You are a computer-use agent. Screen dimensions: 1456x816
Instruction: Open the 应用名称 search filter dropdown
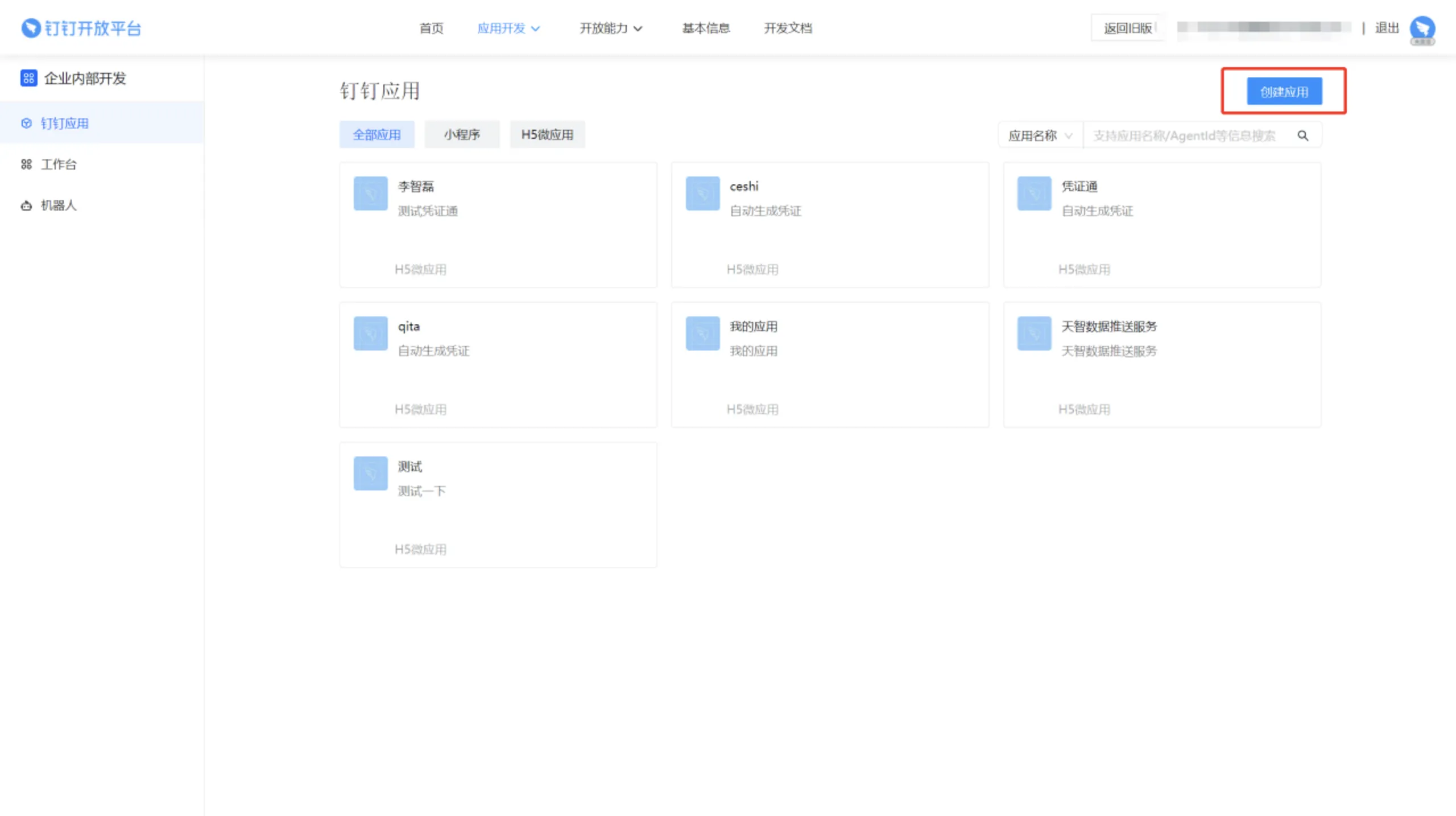point(1040,135)
